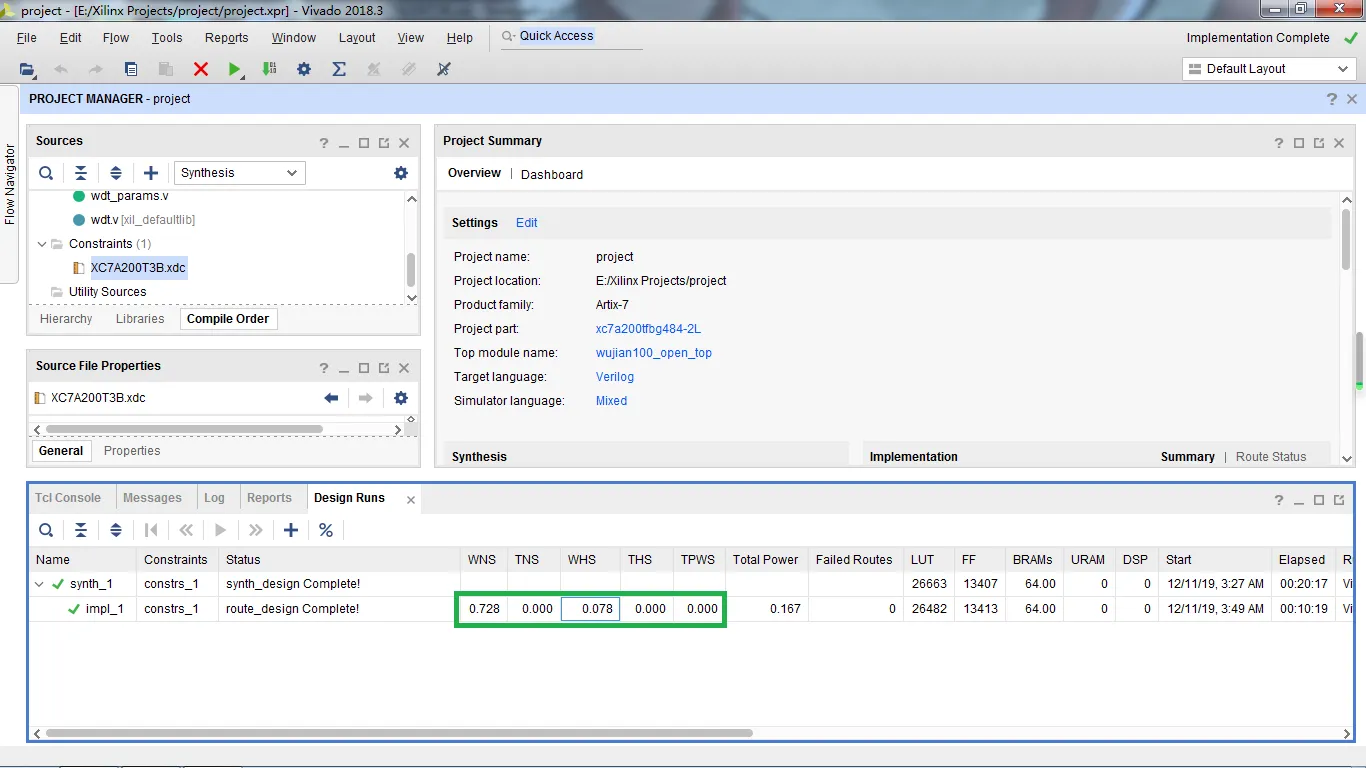1366x768 pixels.
Task: Click the Sigma icon in main toolbar
Action: point(339,69)
